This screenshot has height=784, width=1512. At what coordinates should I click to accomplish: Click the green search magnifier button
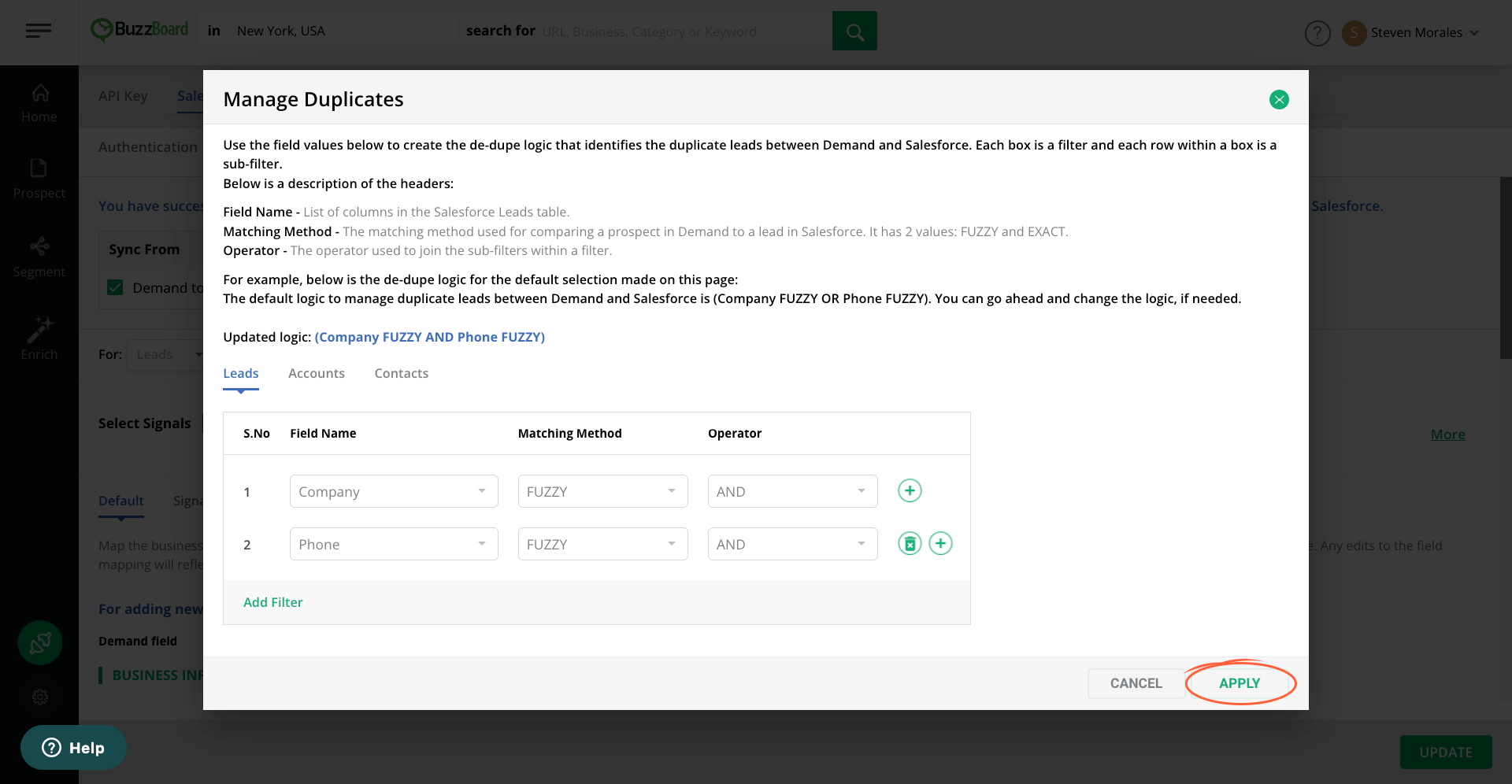[x=854, y=31]
